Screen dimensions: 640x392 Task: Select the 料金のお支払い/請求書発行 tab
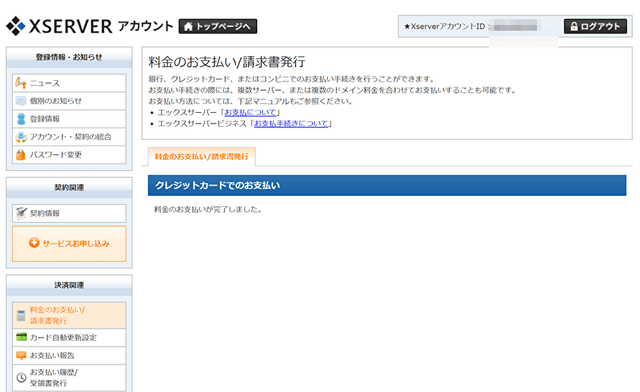click(202, 156)
